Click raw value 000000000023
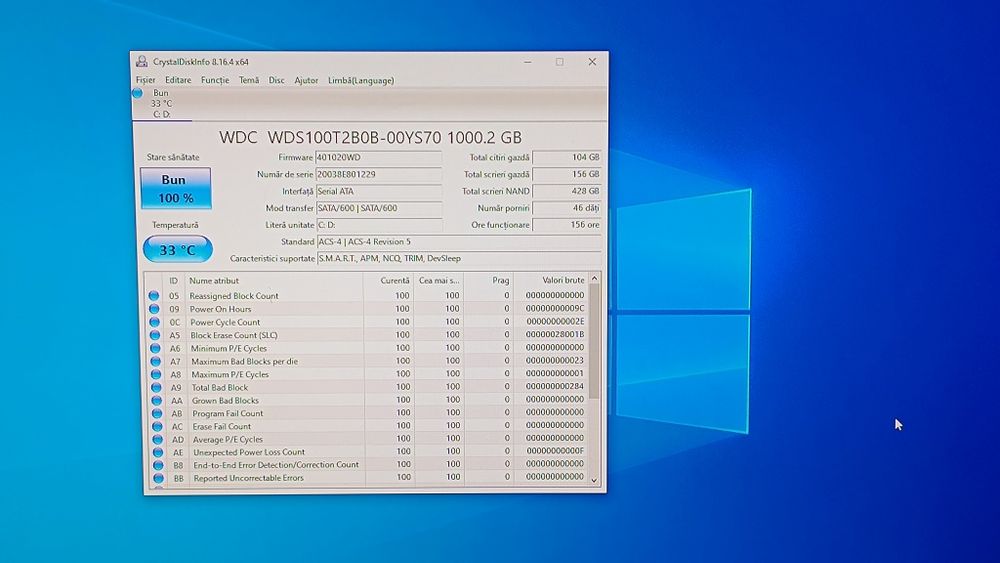 pyautogui.click(x=555, y=360)
